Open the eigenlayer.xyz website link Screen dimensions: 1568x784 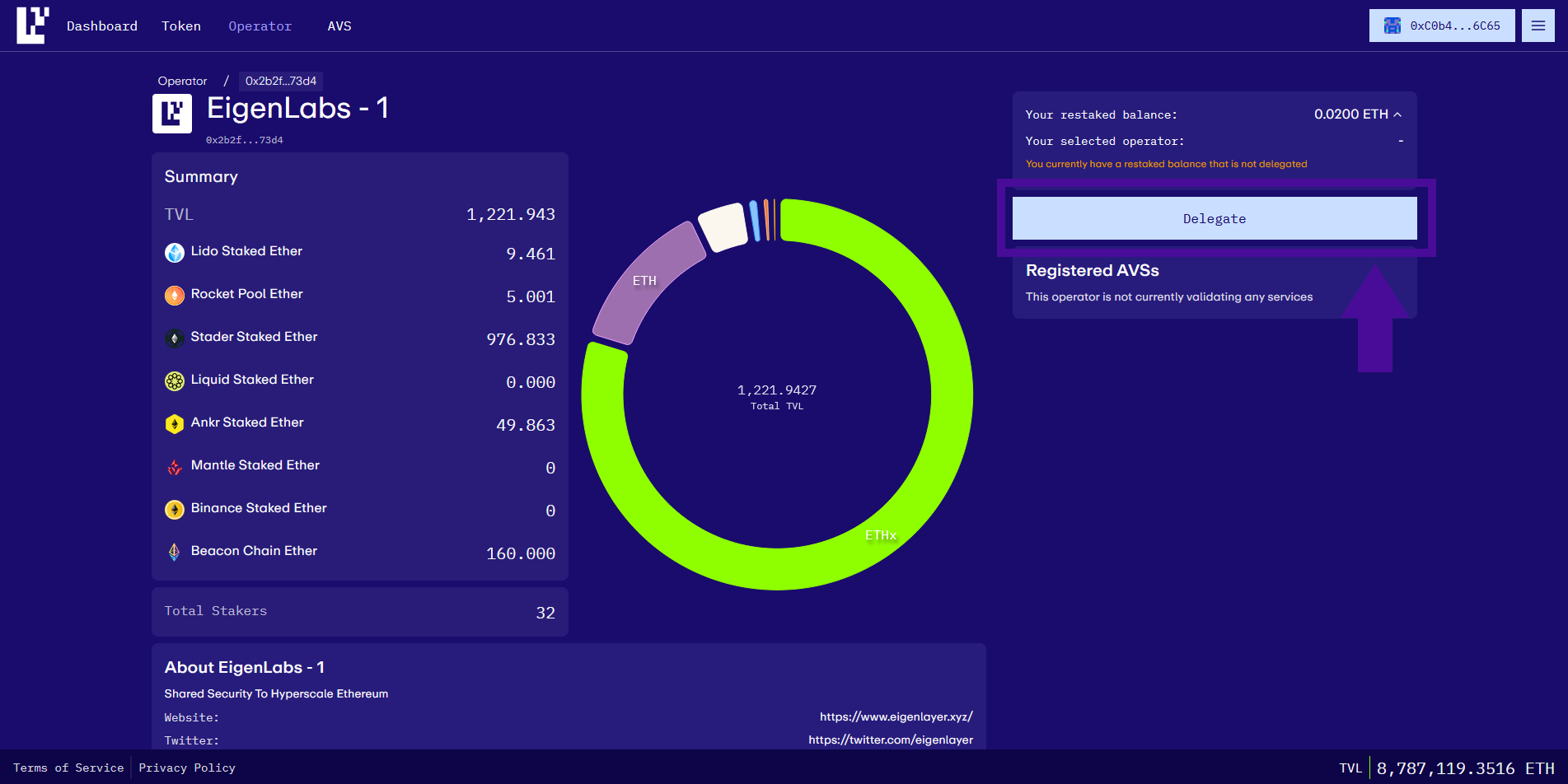[896, 716]
